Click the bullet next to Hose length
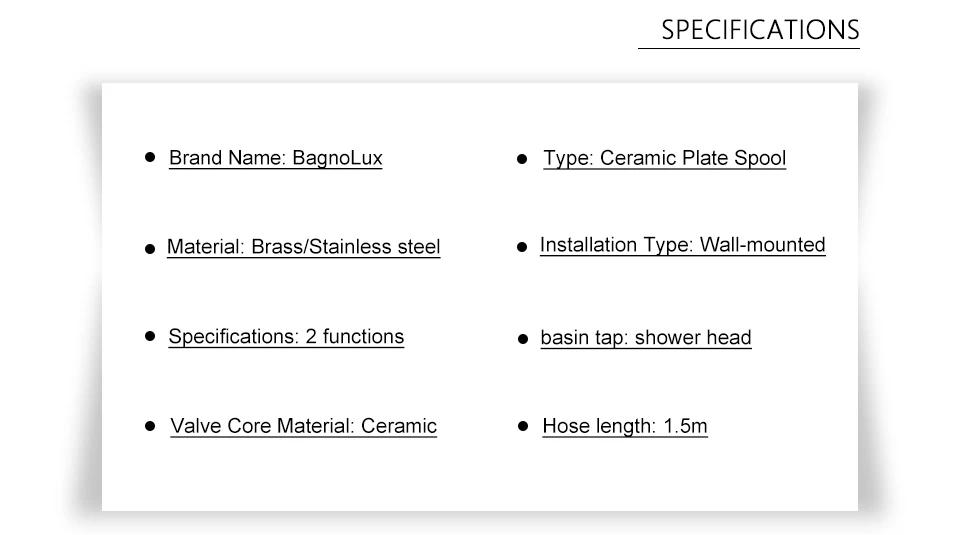 522,426
